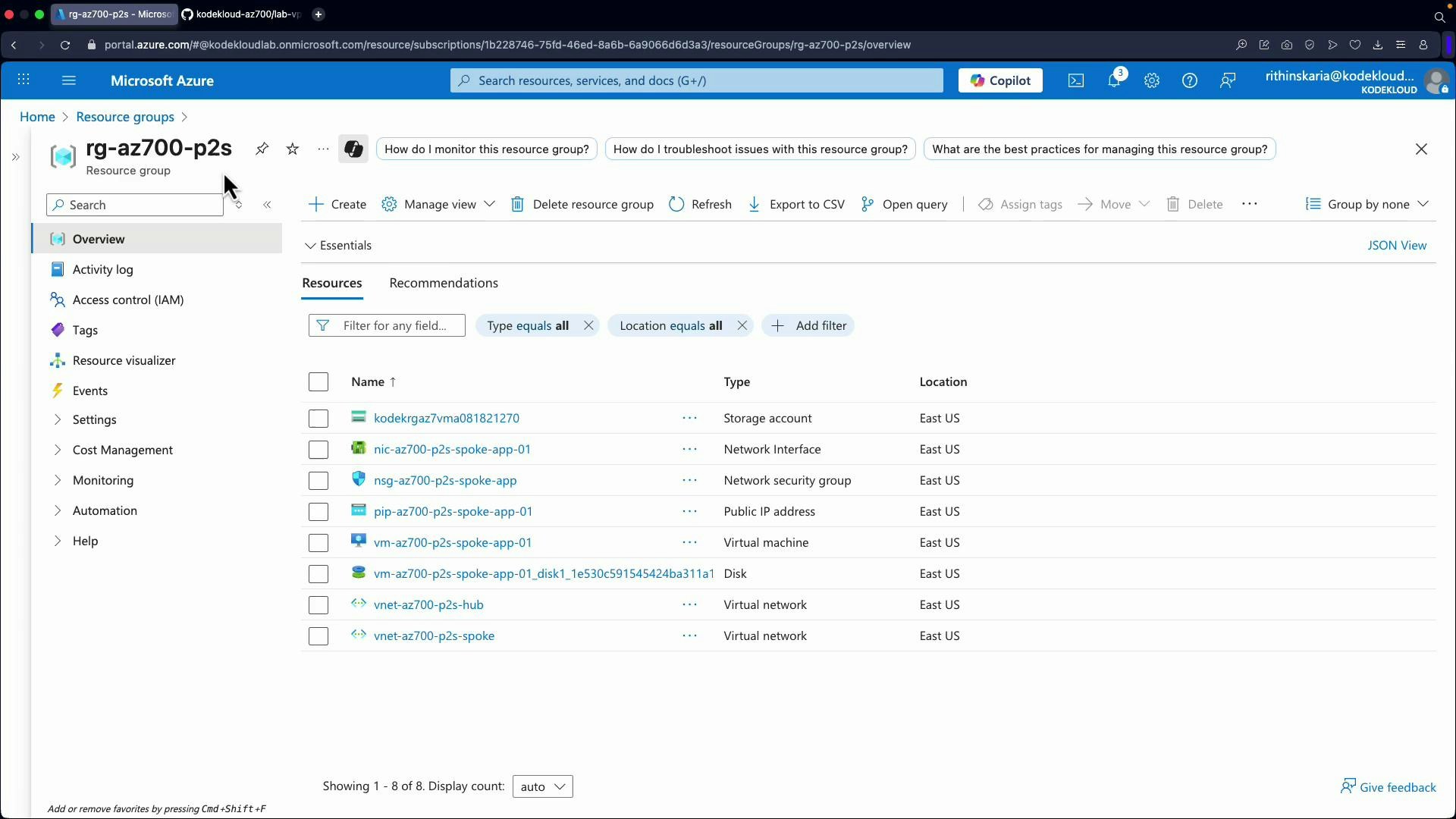Image resolution: width=1456 pixels, height=819 pixels.
Task: Select the checkbox for vm-az700-p2s-spoke-app-01
Action: 318,543
